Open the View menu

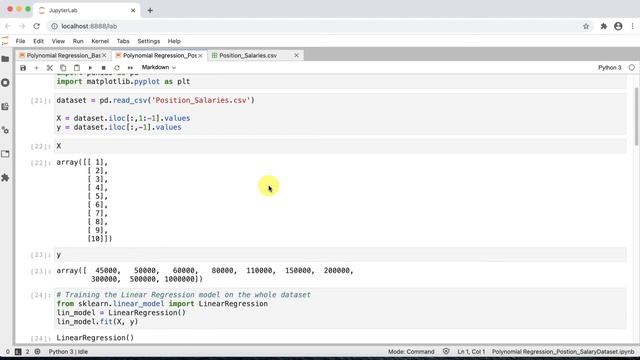[58, 41]
